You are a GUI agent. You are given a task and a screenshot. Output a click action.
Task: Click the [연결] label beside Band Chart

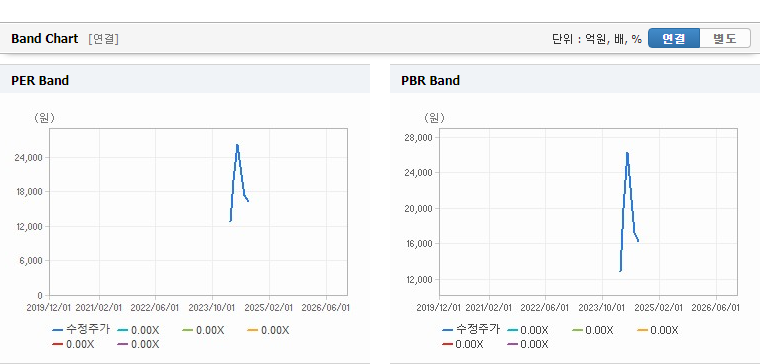[103, 39]
